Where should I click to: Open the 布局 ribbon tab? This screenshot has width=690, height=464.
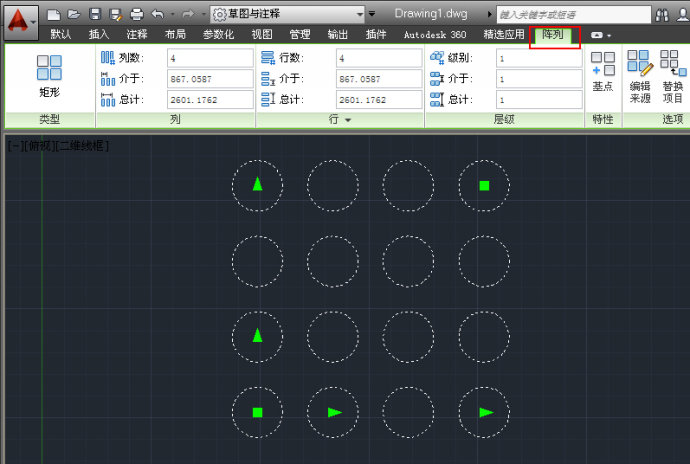tap(175, 34)
